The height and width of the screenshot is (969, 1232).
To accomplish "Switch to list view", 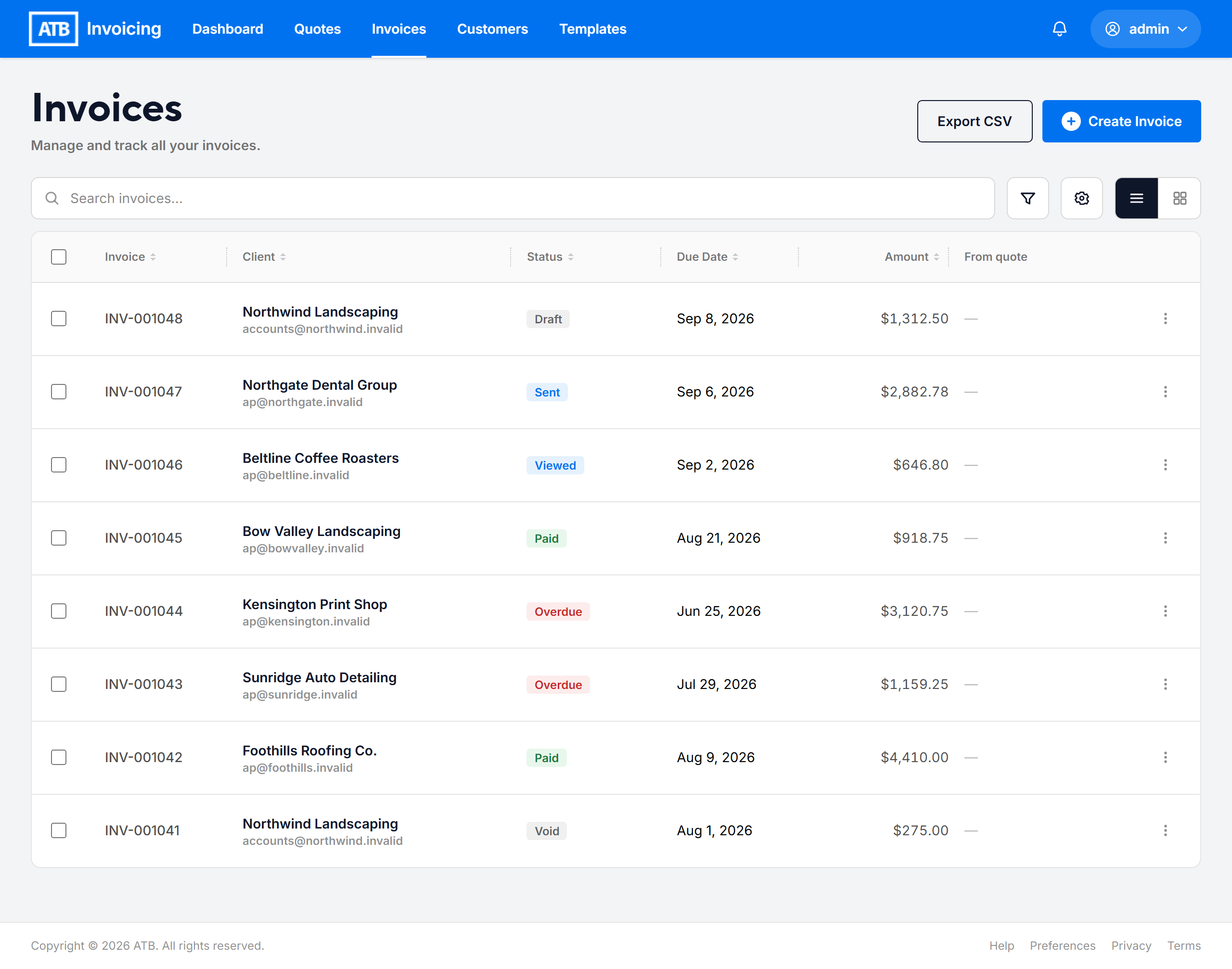I will 1136,198.
